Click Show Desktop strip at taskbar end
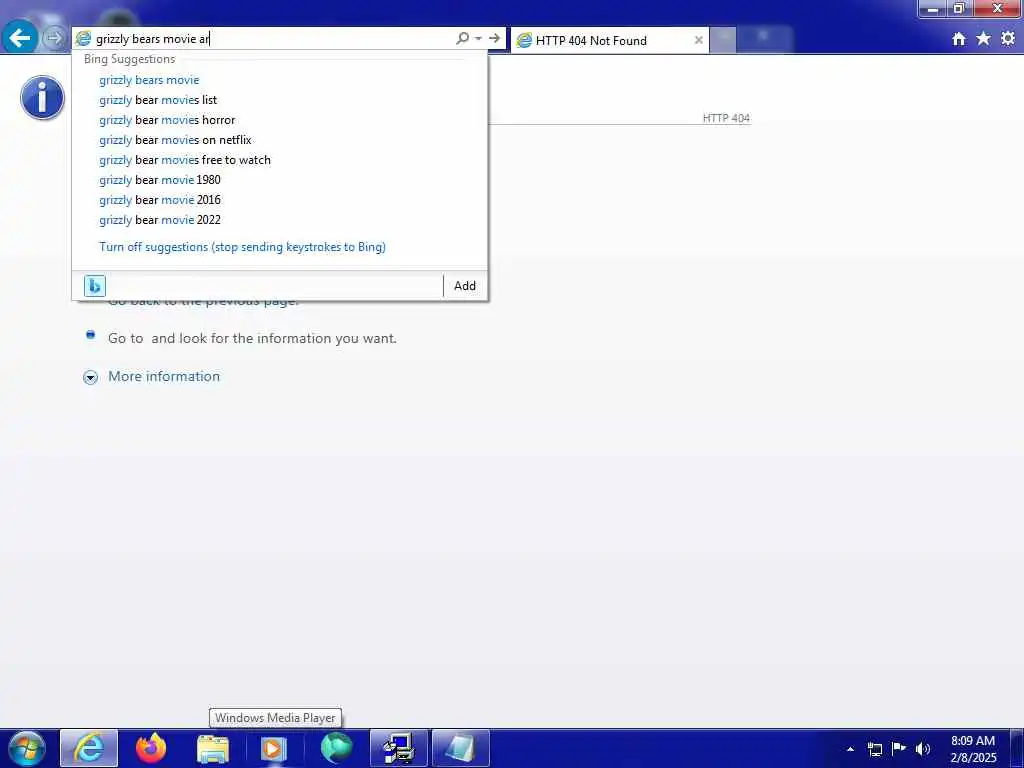1024x768 pixels. point(1017,748)
